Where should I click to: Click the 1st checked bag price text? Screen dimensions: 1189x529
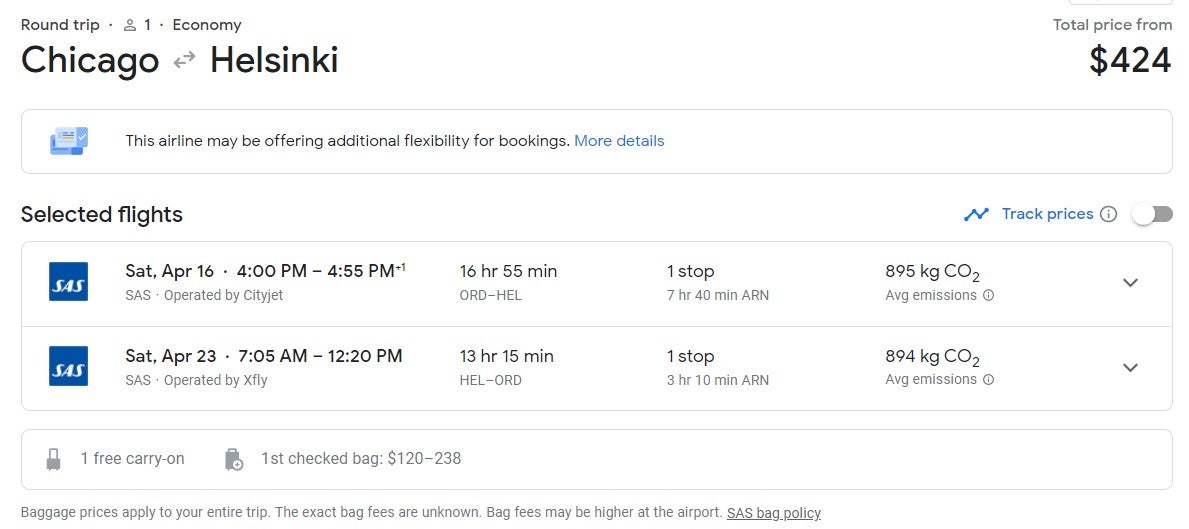(x=361, y=459)
